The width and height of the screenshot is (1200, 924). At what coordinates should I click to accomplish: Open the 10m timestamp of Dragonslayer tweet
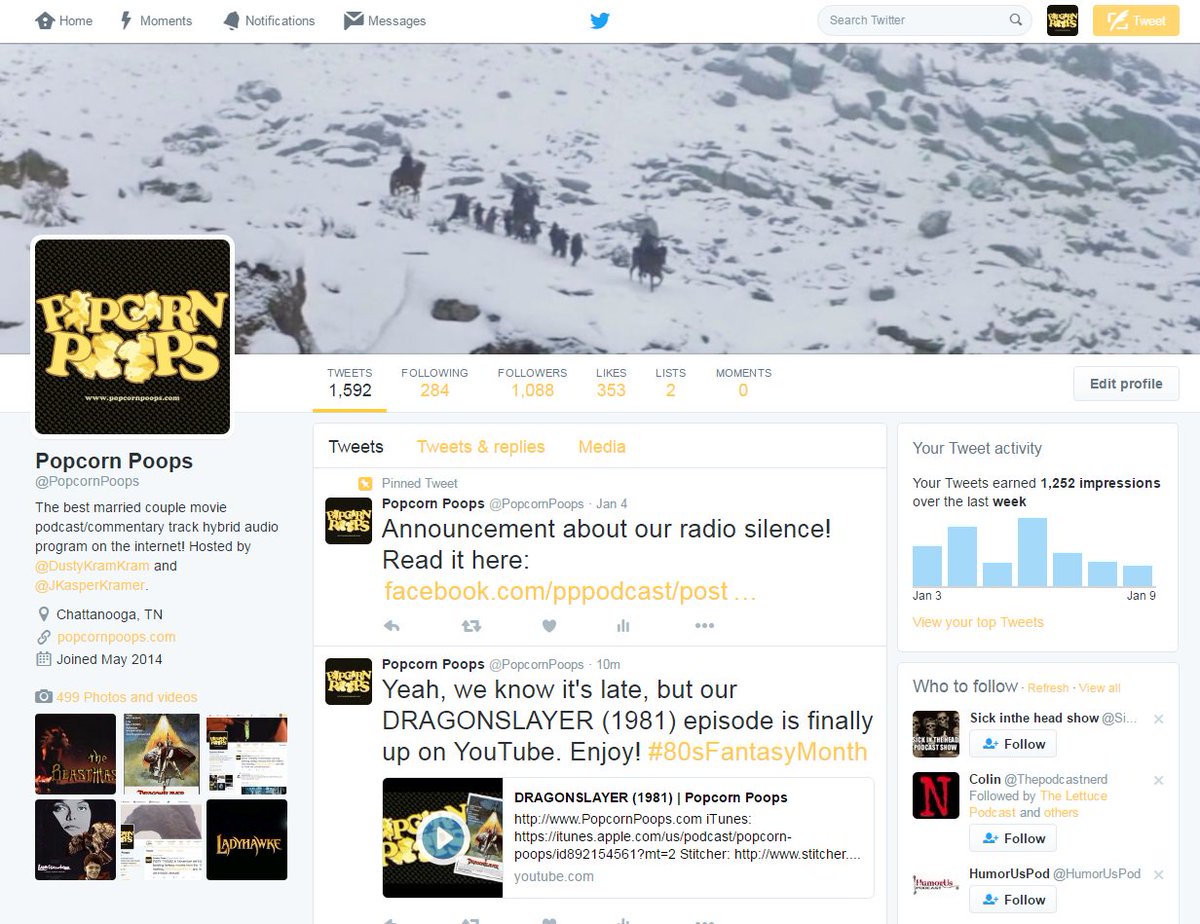tap(608, 664)
